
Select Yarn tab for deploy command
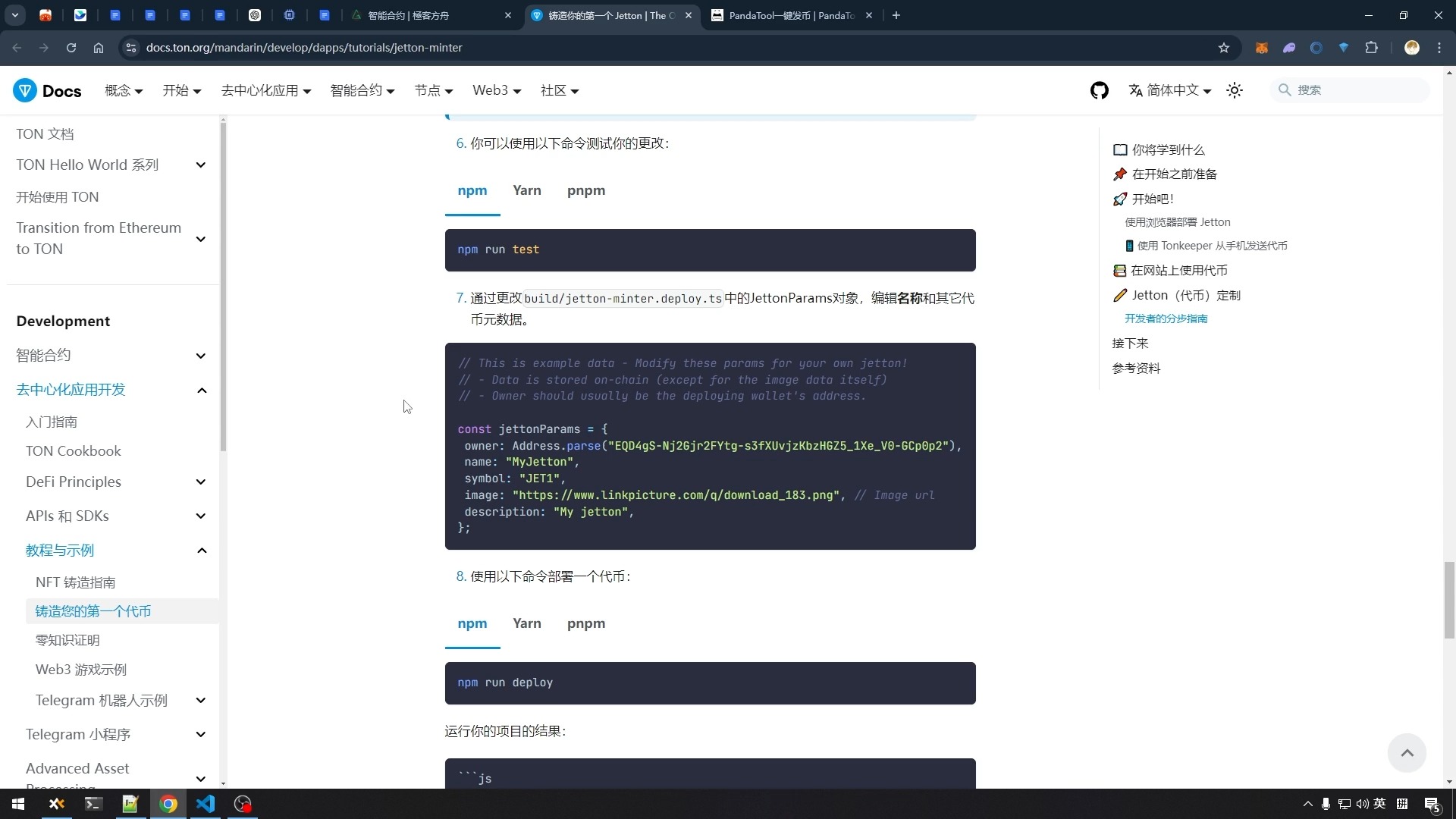(x=527, y=623)
